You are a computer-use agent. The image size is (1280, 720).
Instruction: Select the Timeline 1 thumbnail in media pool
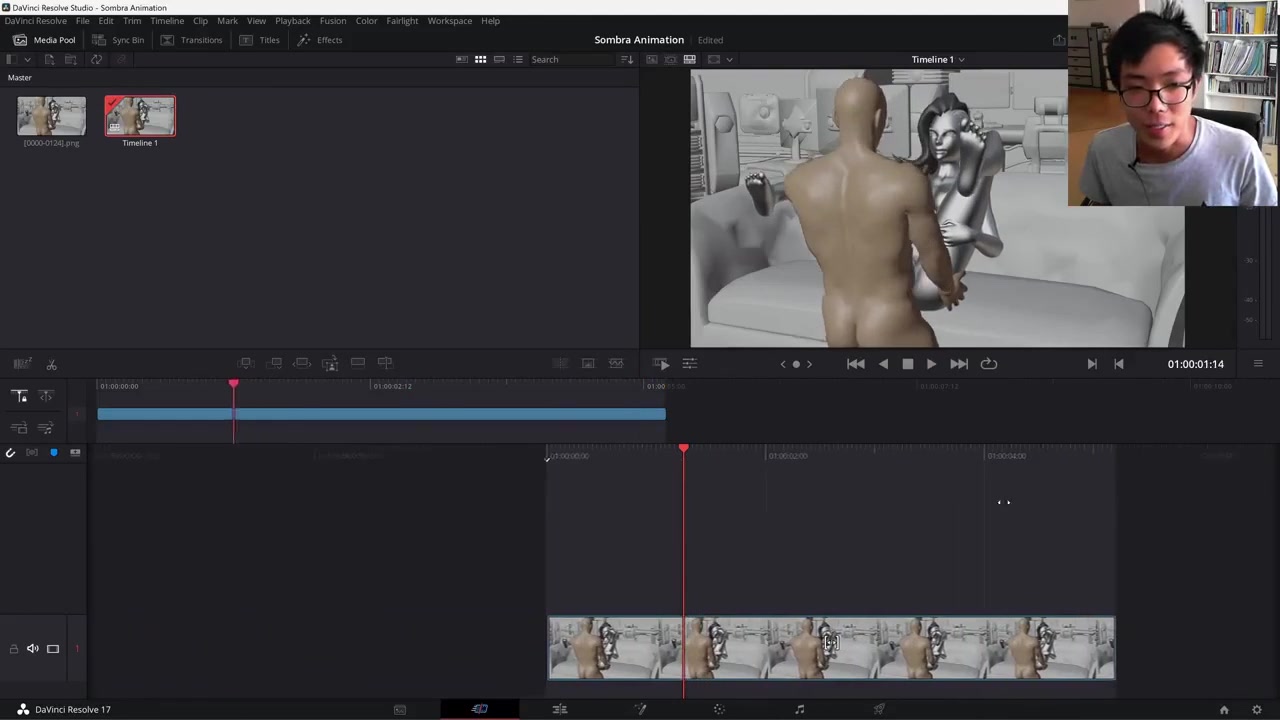[140, 117]
